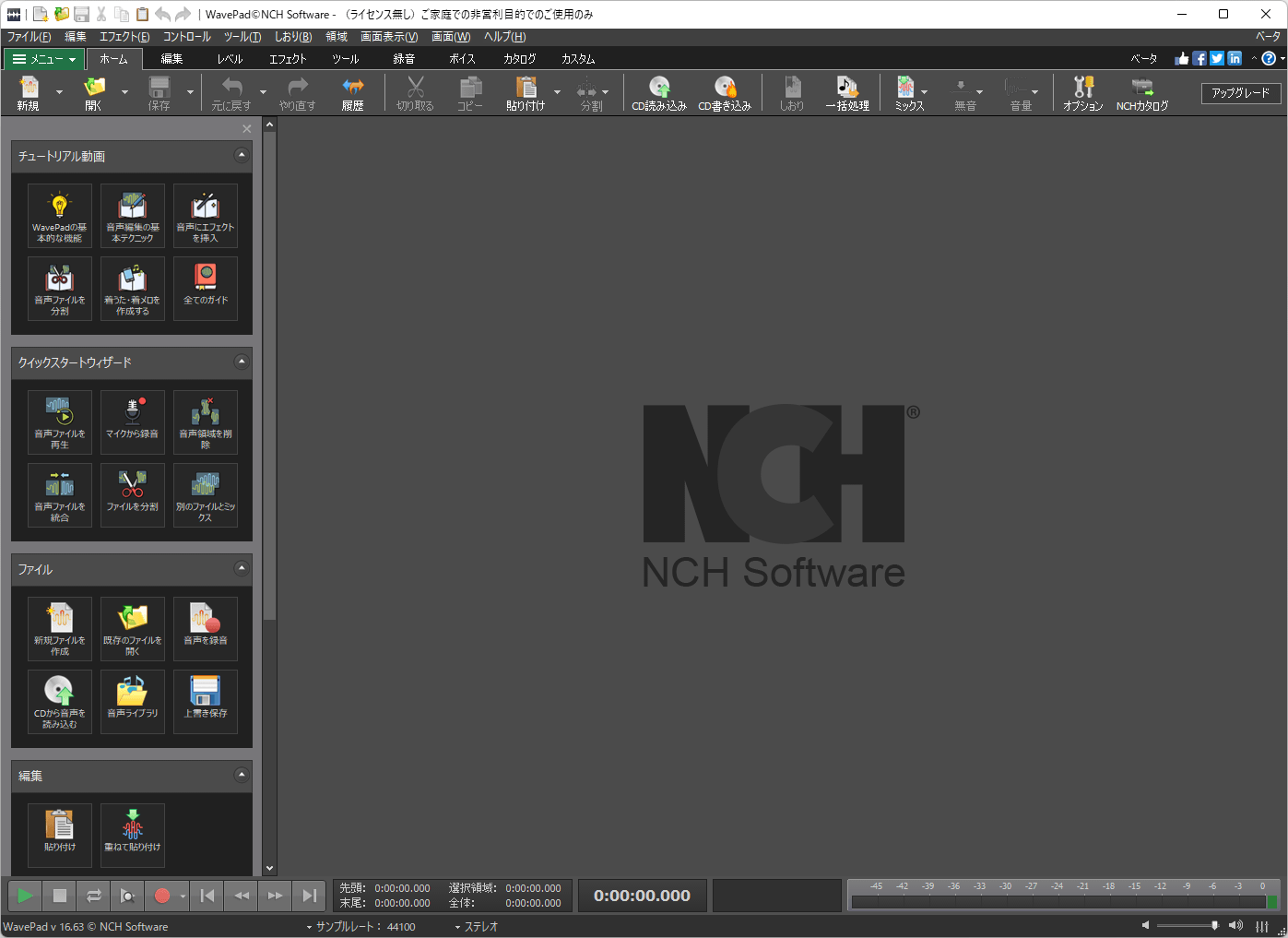Close the left sidebar panel
1288x938 pixels.
click(246, 129)
